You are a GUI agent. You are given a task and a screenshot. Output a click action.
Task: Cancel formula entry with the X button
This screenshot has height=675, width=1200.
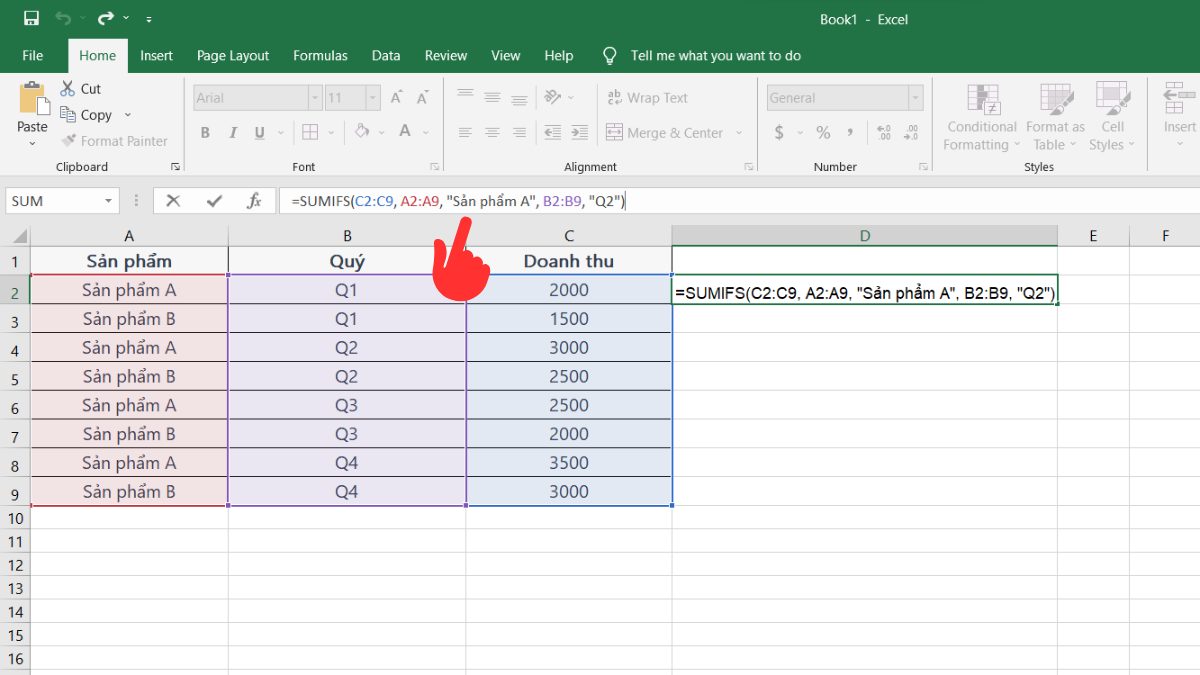pos(176,200)
